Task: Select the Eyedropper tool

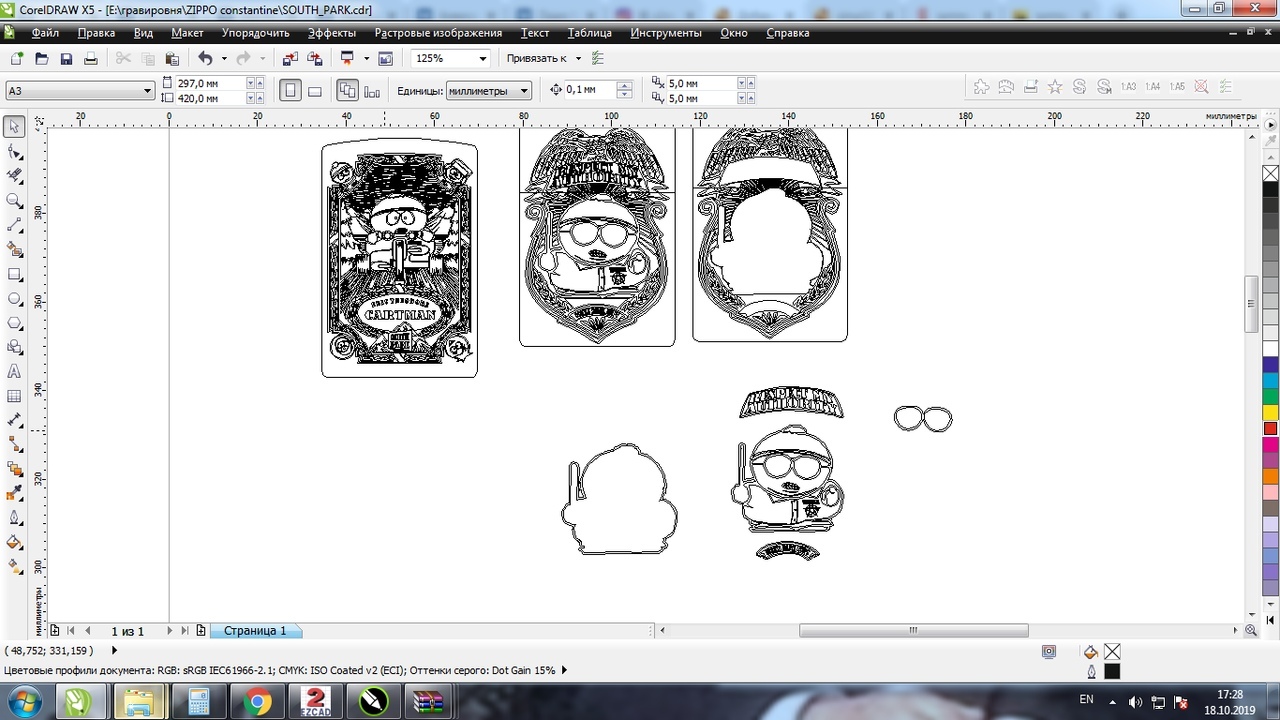Action: point(14,493)
